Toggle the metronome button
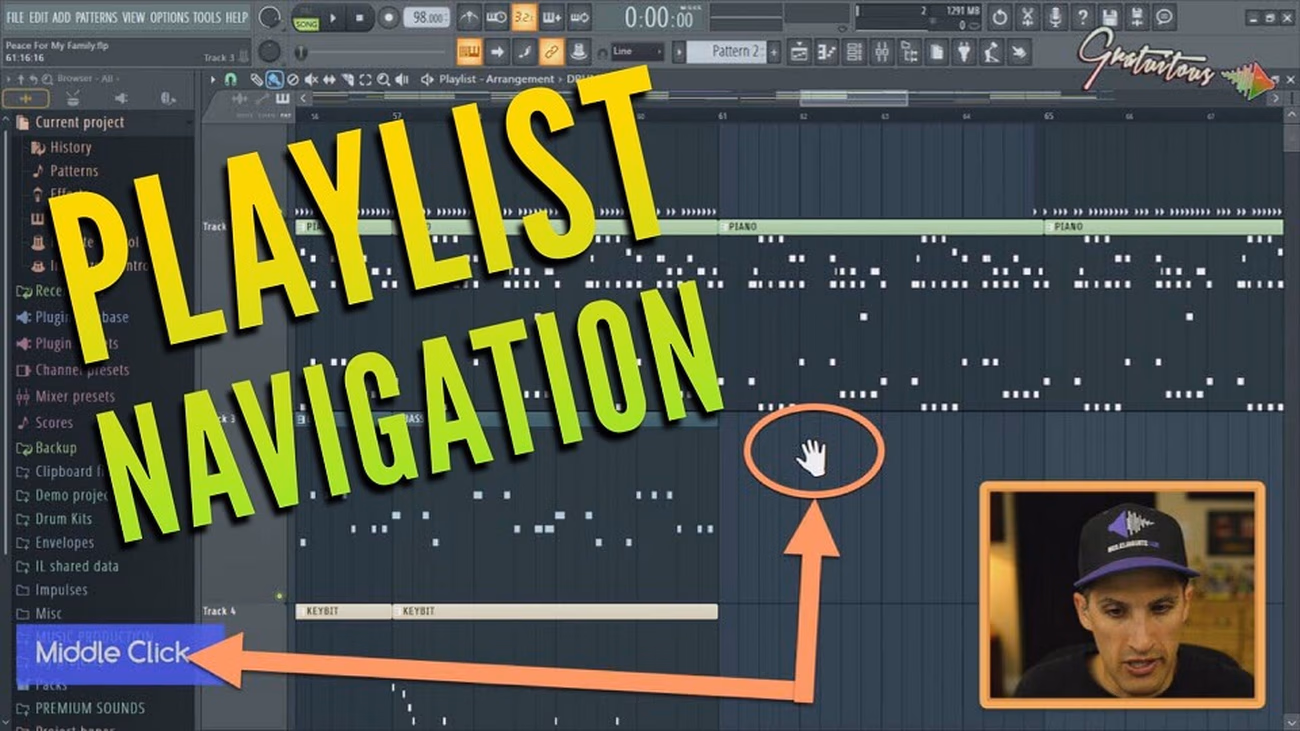 468,18
